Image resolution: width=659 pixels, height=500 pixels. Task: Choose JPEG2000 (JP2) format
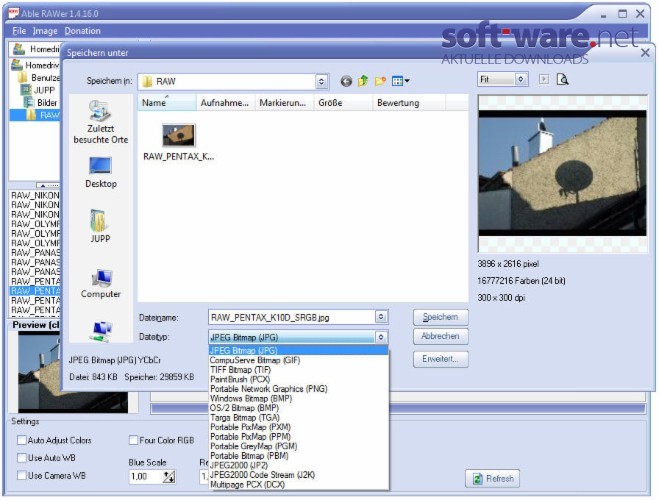(298, 465)
